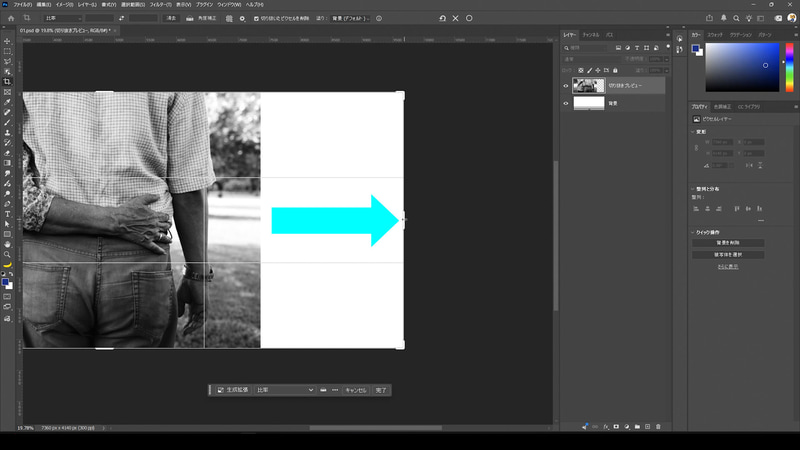Open the ファイル menu

tap(22, 5)
